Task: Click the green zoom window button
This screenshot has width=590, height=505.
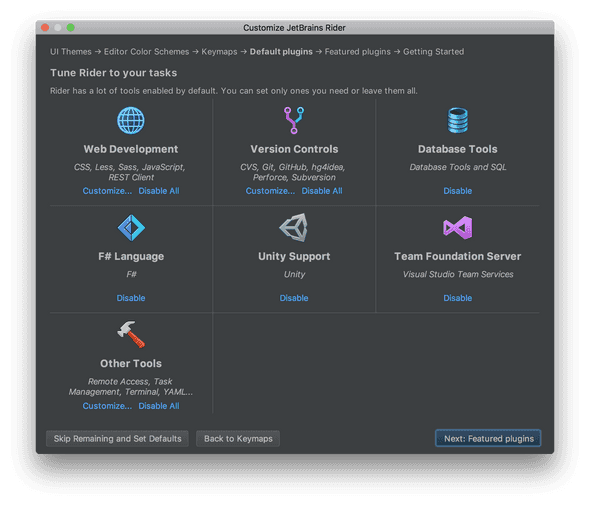Action: coord(70,27)
